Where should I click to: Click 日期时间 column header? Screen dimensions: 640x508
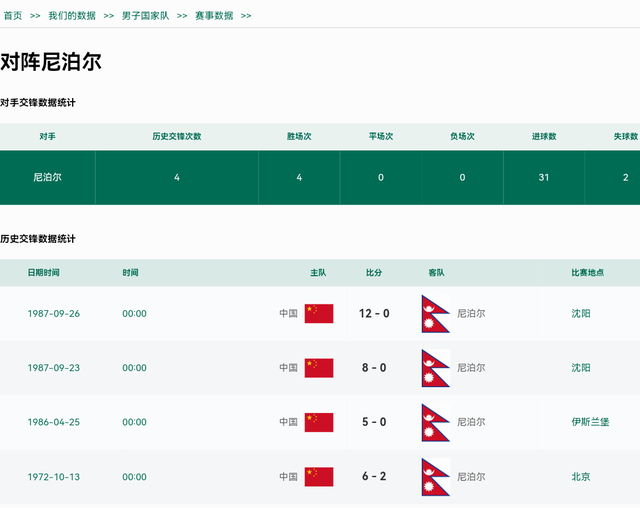tap(44, 273)
